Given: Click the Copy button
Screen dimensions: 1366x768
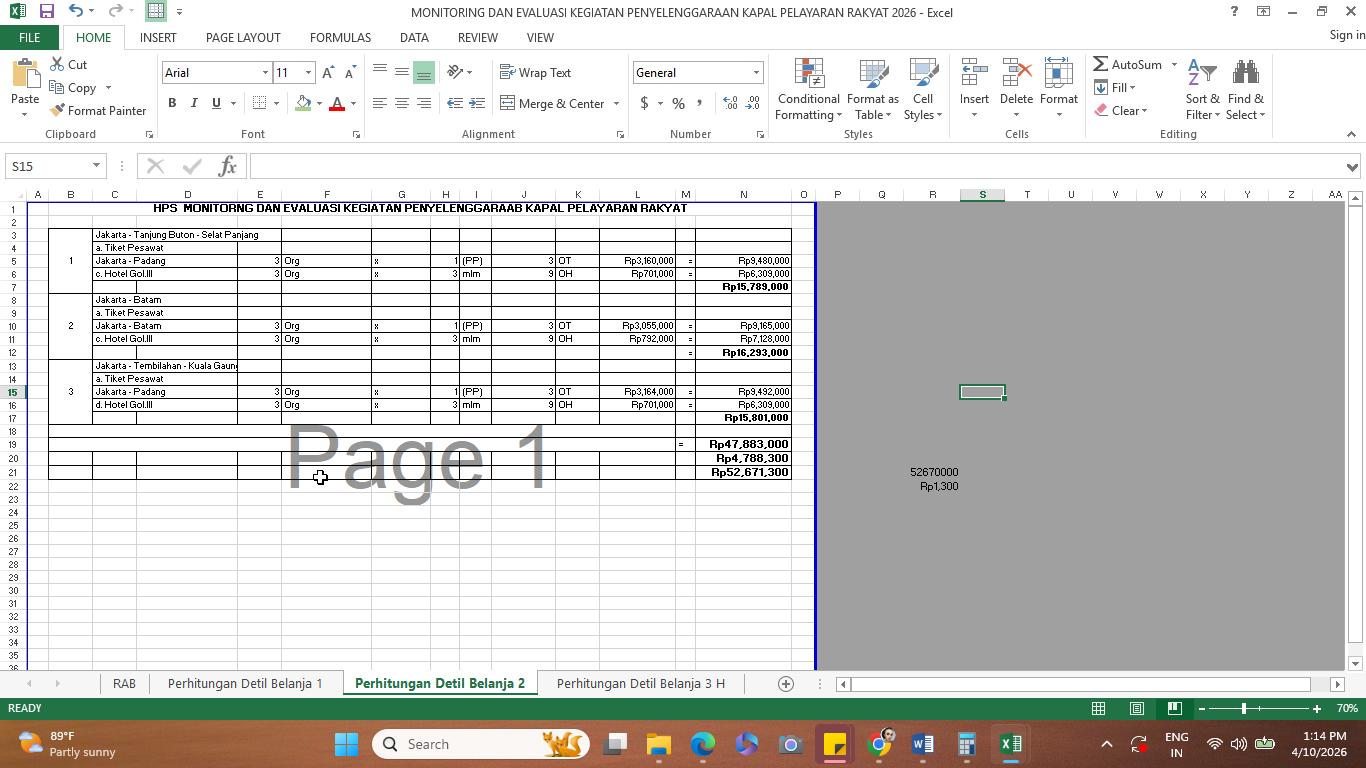Looking at the screenshot, I should click(73, 88).
